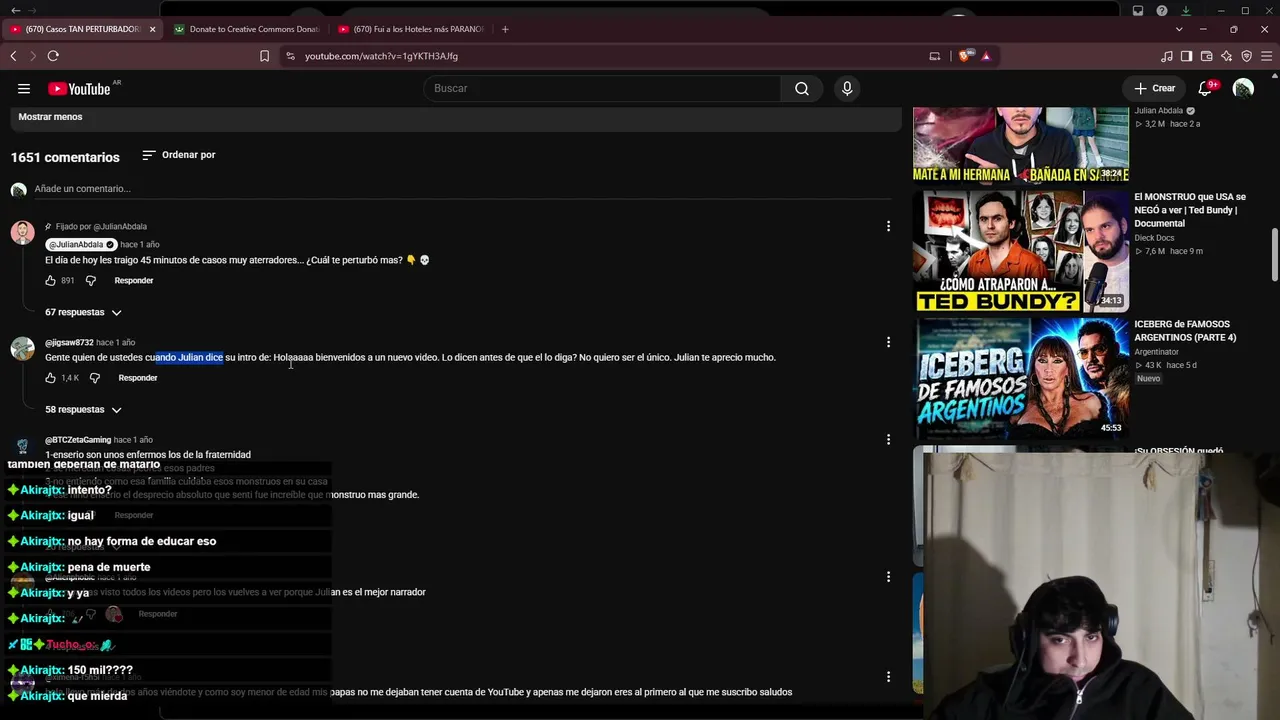Screen dimensions: 1280x720
Task: Open the @BTCZetaGaming profile name
Action: [x=78, y=440]
